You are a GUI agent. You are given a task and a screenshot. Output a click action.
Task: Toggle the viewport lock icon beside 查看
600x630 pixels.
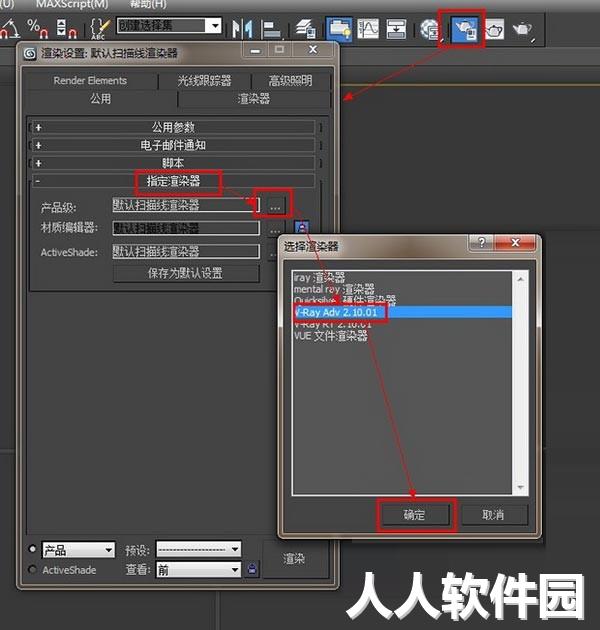(252, 569)
